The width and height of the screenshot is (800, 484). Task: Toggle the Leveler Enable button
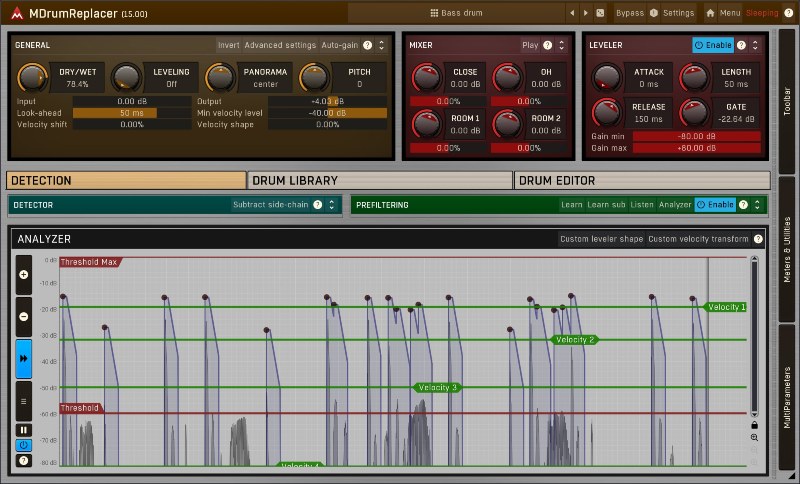point(713,45)
